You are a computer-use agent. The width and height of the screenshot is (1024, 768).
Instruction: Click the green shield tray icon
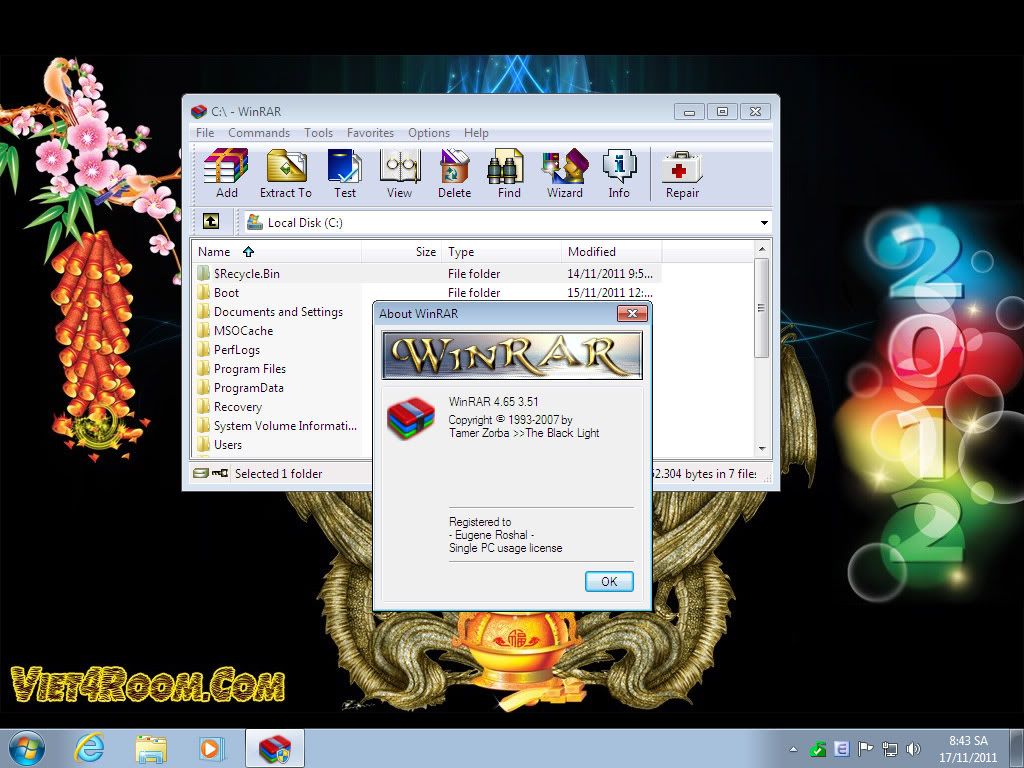[x=817, y=749]
